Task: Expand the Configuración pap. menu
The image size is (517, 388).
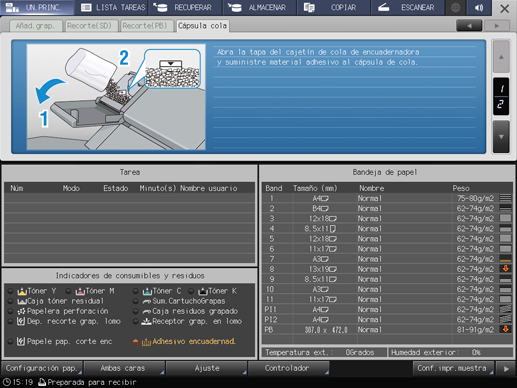Action: (42, 368)
